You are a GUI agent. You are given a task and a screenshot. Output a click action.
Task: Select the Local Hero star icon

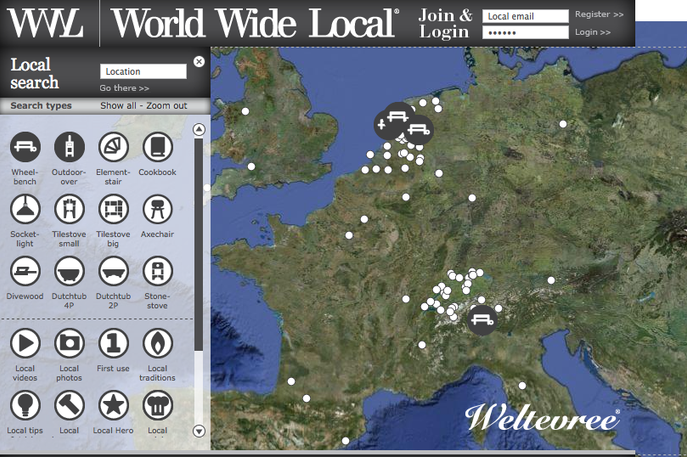(113, 405)
